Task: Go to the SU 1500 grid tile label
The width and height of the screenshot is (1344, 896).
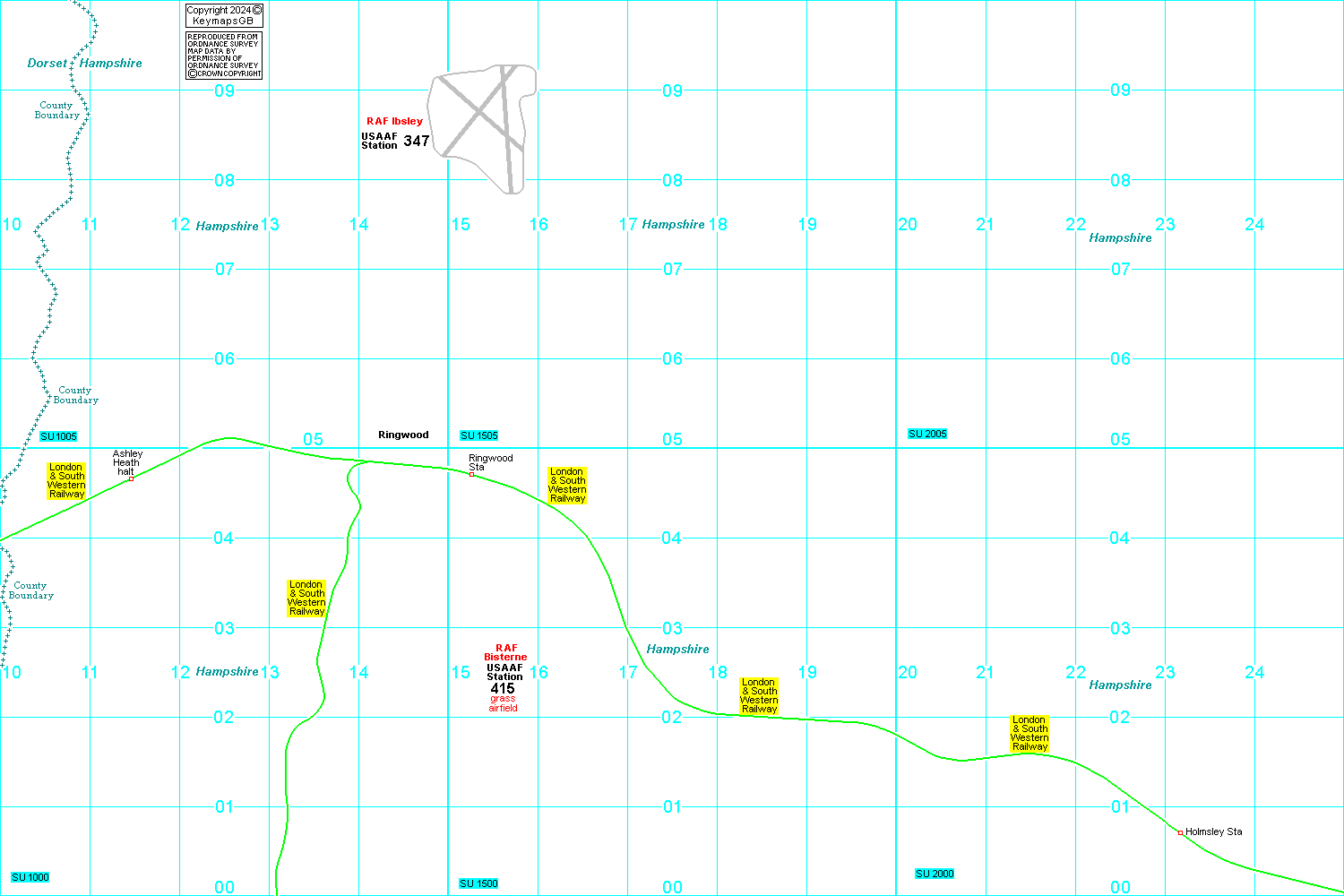Action: [478, 883]
